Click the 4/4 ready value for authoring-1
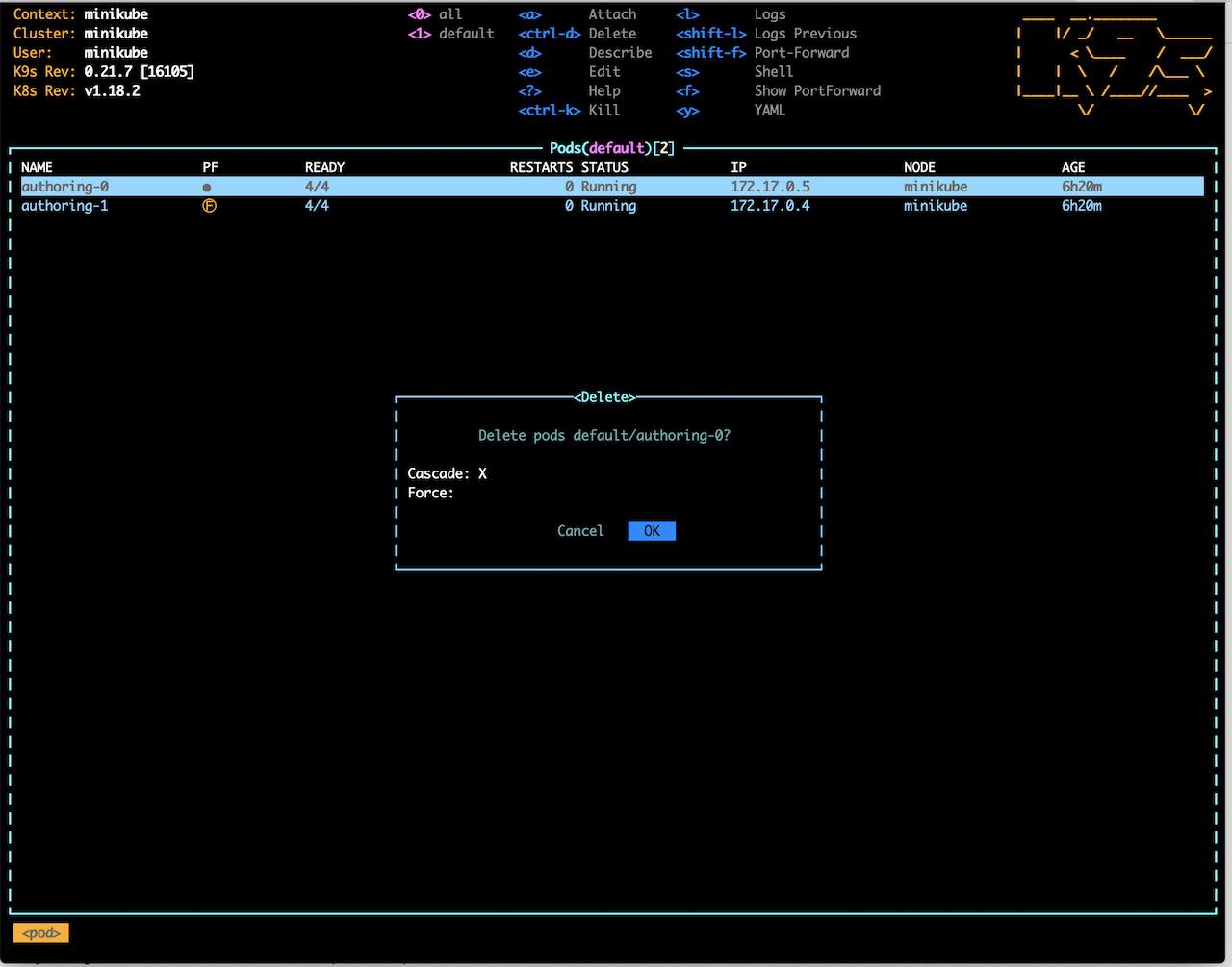1232x967 pixels. click(317, 206)
